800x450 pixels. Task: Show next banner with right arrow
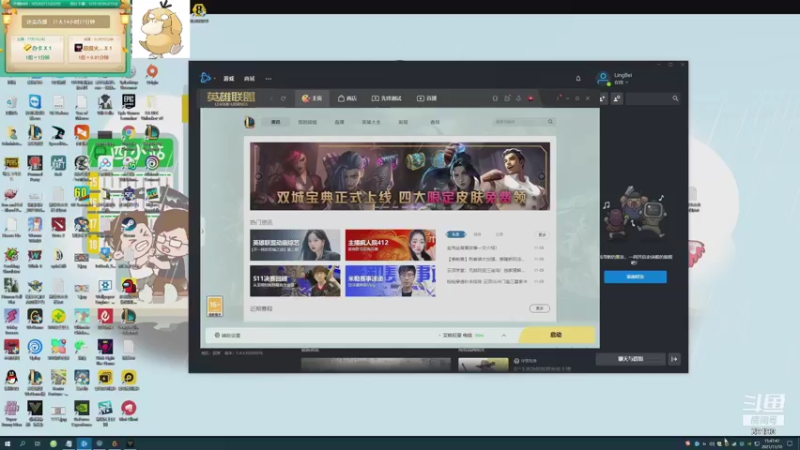[x=541, y=176]
